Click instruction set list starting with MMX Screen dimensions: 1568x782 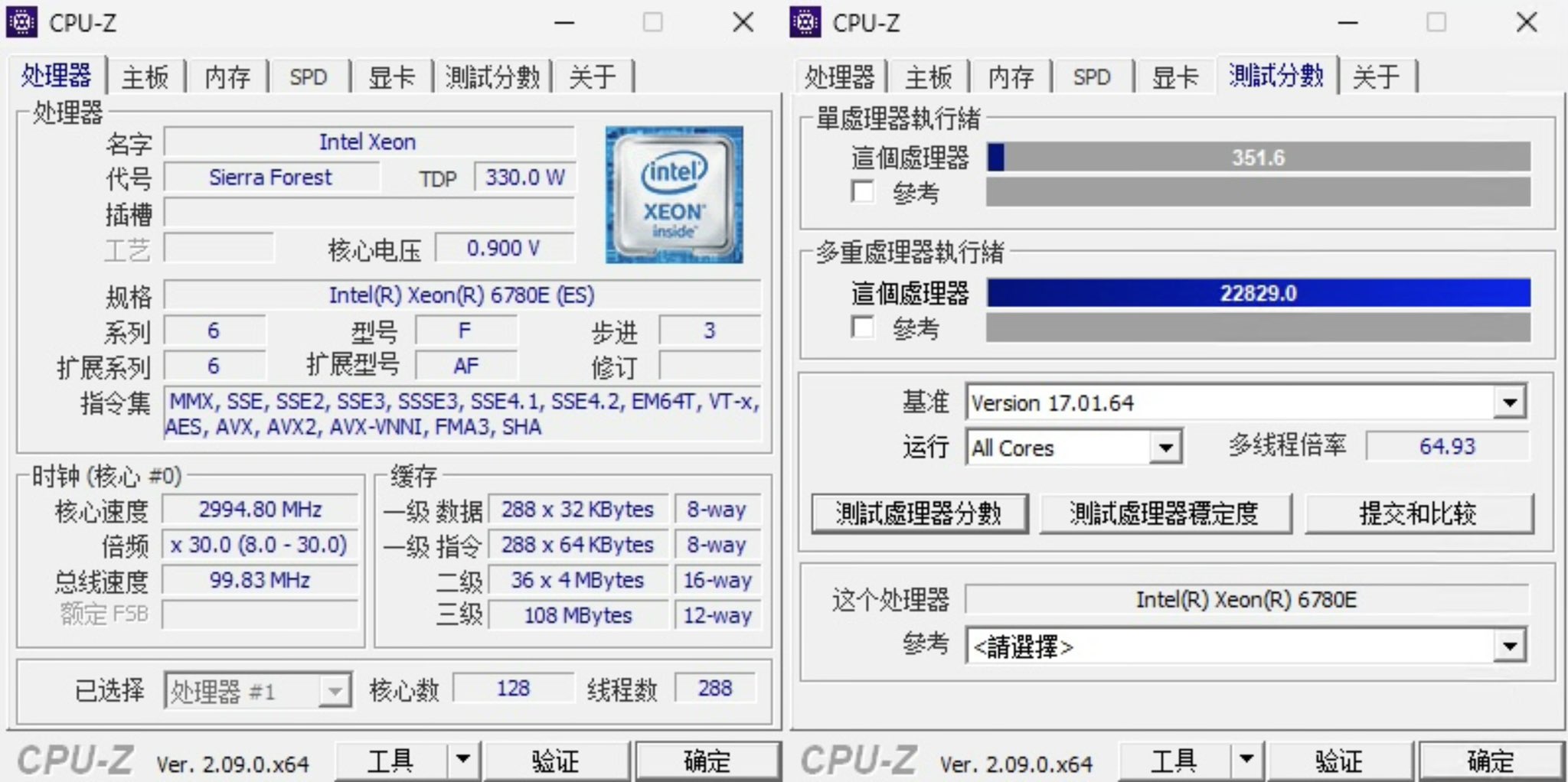[x=462, y=414]
